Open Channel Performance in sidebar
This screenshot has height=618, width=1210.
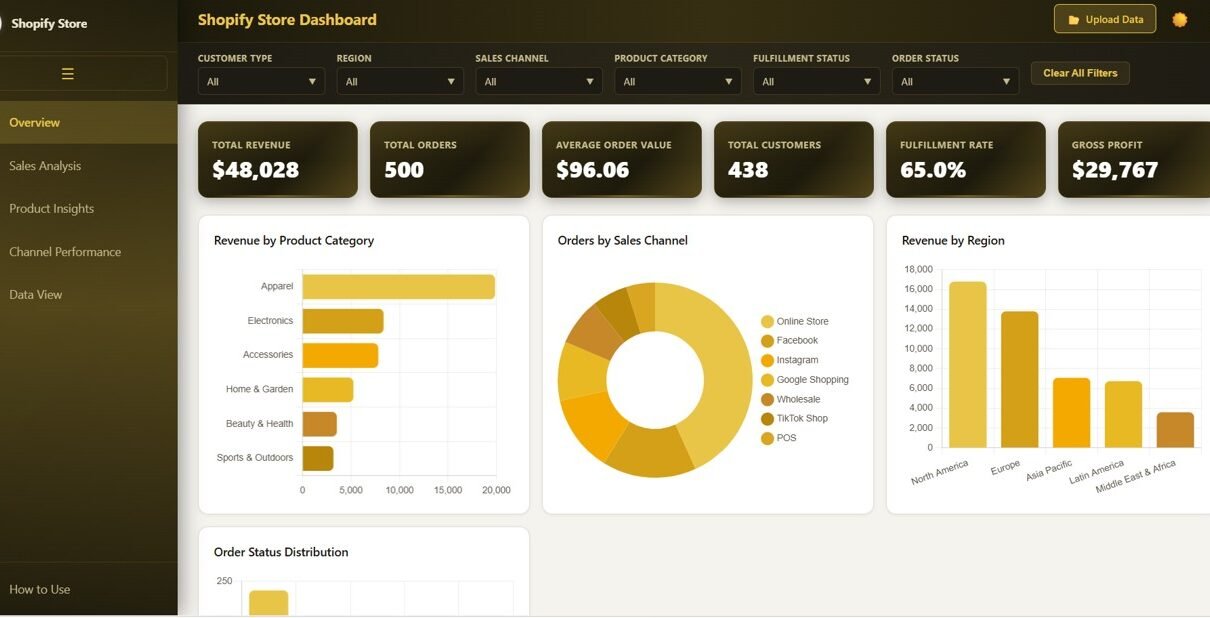point(65,252)
